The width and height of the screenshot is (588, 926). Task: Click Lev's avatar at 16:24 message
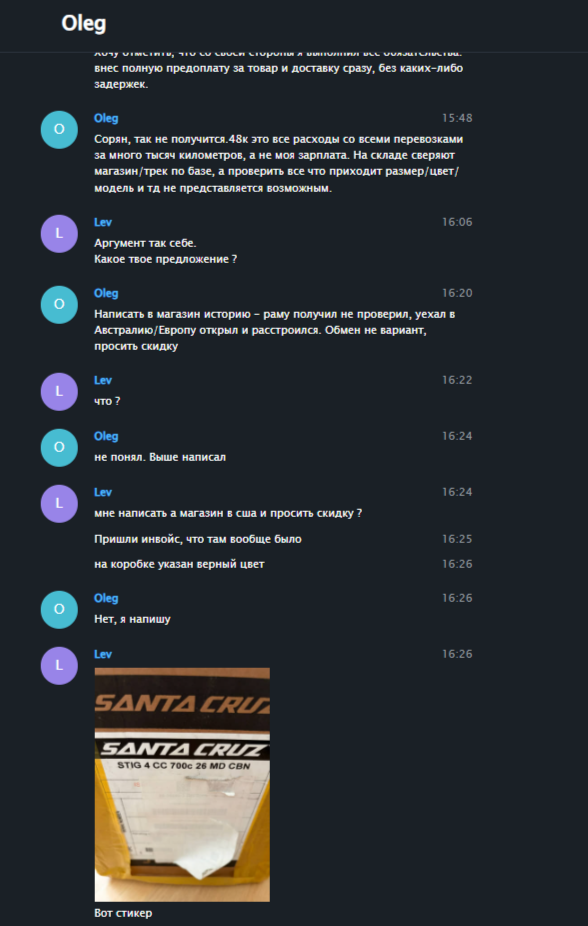tap(59, 504)
